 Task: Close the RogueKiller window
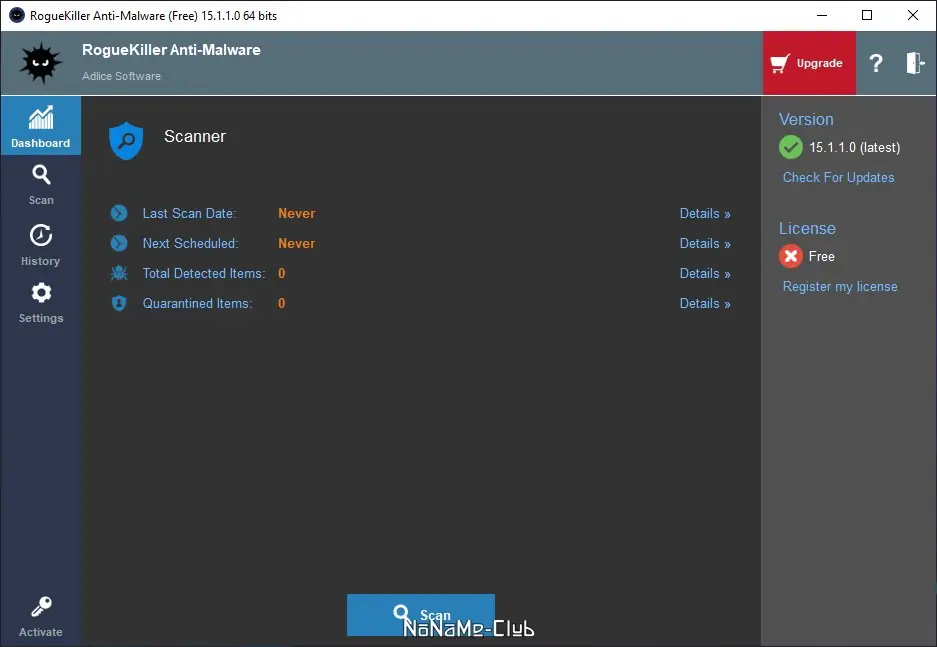coord(912,16)
